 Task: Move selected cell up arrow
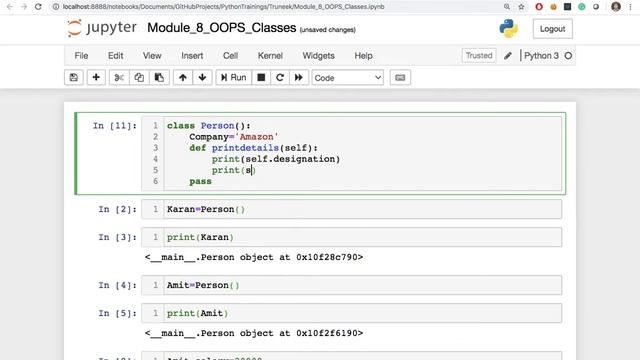(x=182, y=78)
